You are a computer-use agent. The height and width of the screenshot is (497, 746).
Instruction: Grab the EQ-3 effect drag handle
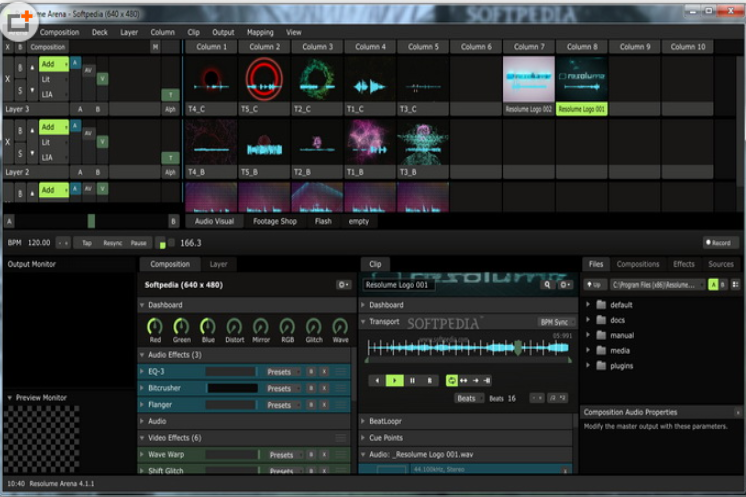[x=341, y=372]
